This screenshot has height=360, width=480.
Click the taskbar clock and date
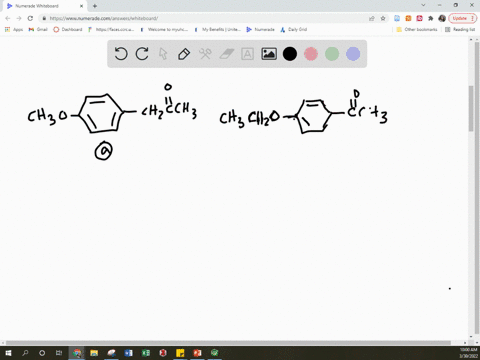click(468, 353)
